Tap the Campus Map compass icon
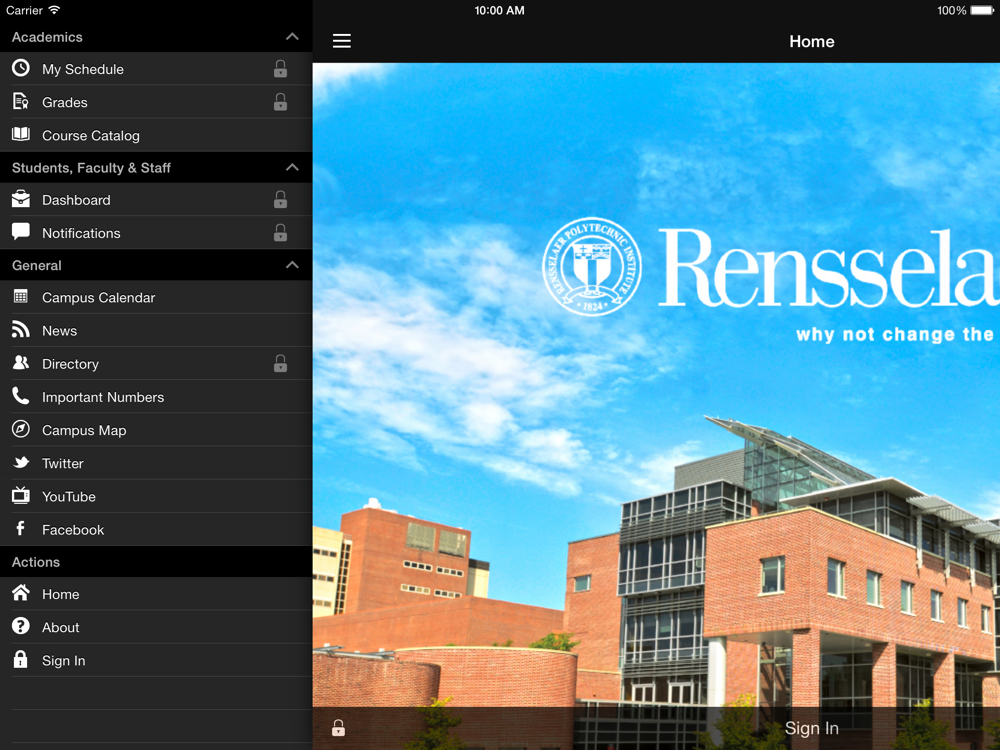The image size is (1000, 750). pyautogui.click(x=20, y=429)
